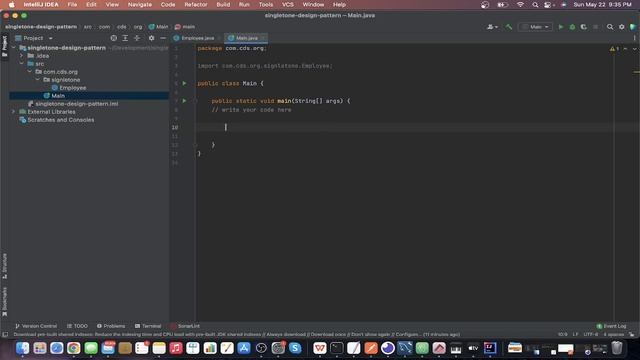Click the greyed-out Stop button in toolbar
The height and width of the screenshot is (360, 640).
coord(596,27)
